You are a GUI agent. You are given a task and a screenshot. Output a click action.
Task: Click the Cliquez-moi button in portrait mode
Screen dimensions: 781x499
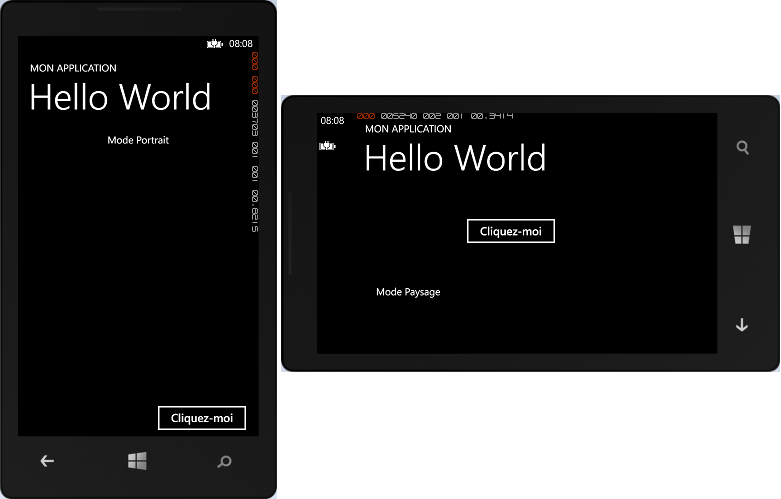(x=202, y=418)
